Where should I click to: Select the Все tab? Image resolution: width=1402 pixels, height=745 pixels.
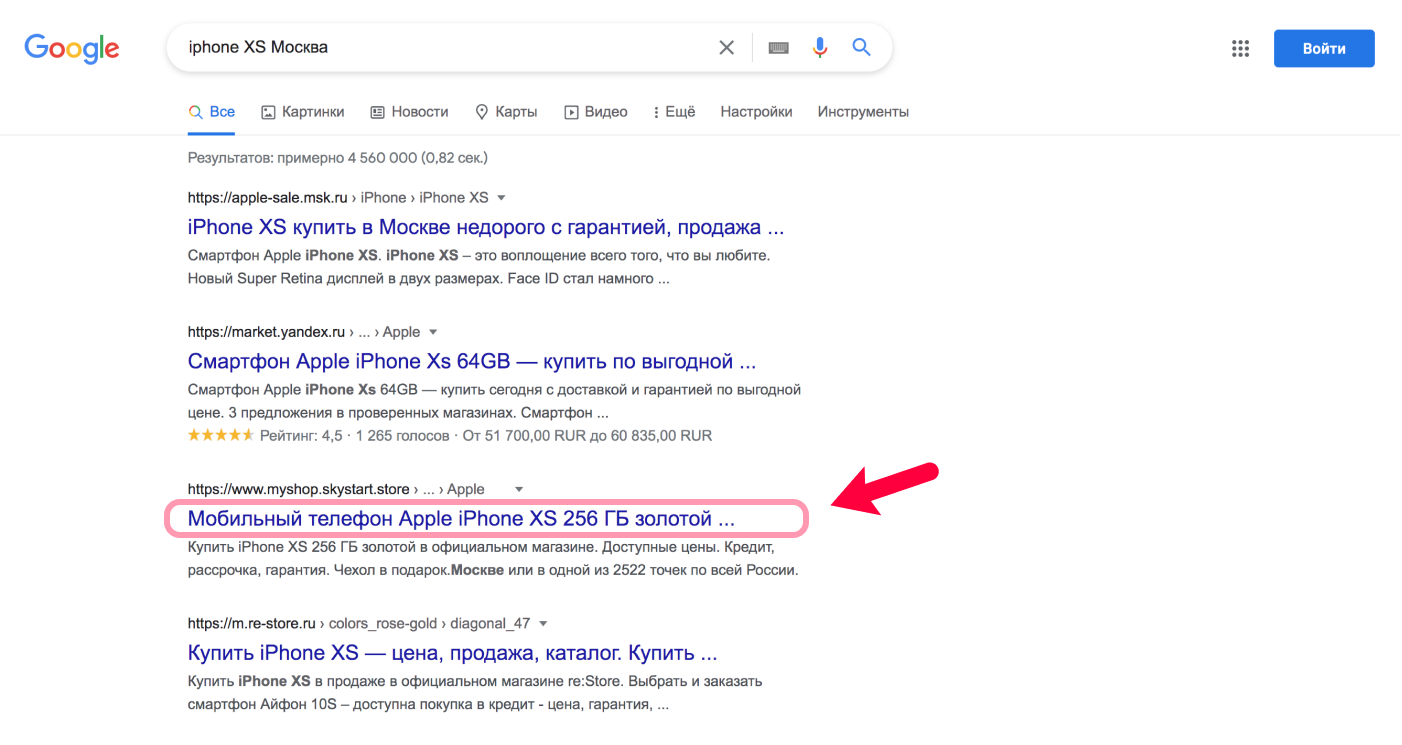212,112
